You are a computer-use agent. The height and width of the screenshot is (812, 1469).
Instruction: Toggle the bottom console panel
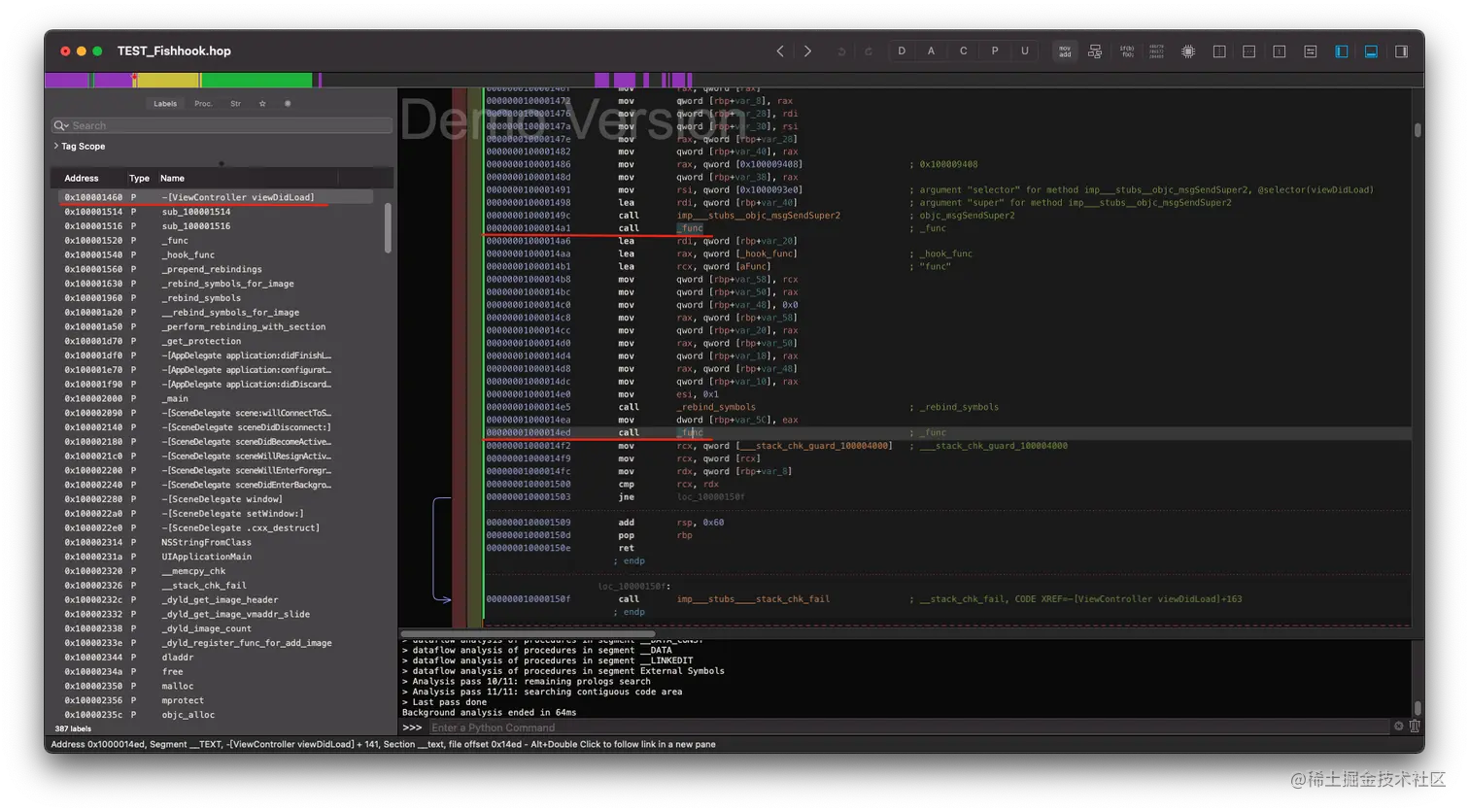1371,51
